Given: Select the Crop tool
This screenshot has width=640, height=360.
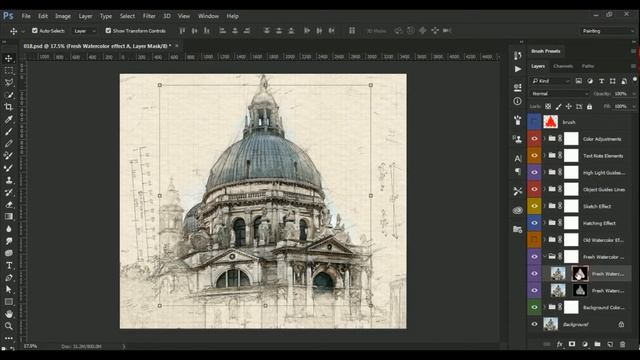Looking at the screenshot, I should click(x=9, y=107).
